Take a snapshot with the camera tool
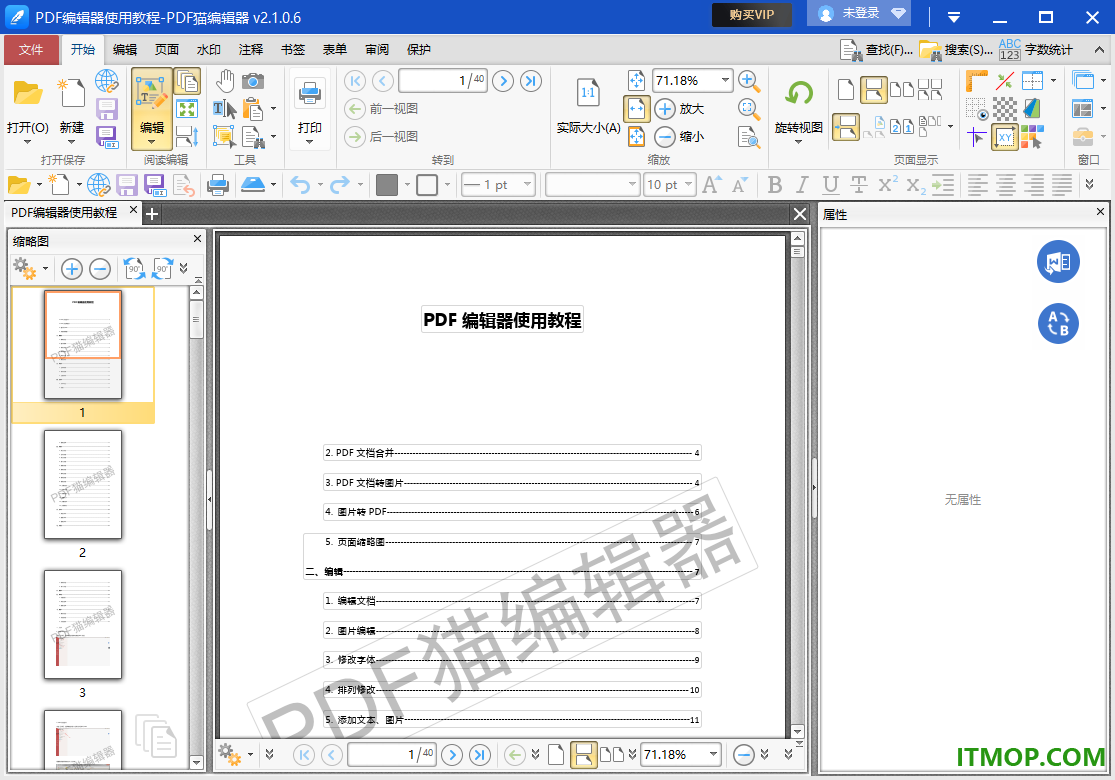Screen dimensions: 1115x780 click(252, 81)
